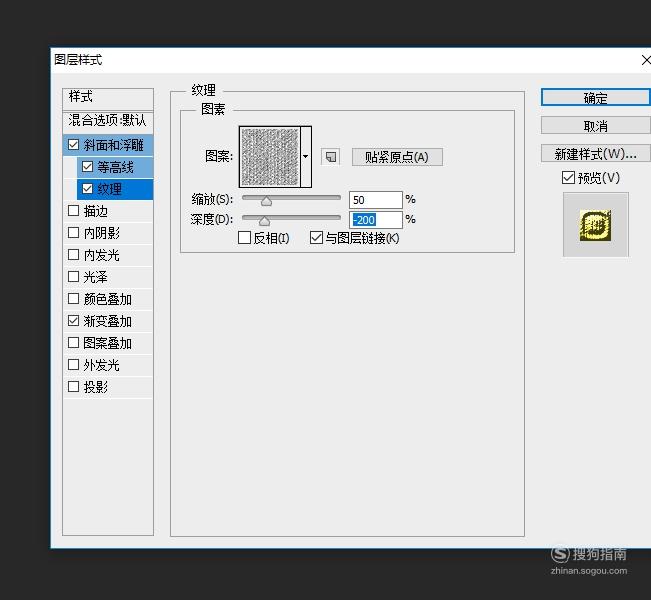This screenshot has width=651, height=600.
Task: Uncheck the 与图层链接(K) checkbox
Action: 316,238
